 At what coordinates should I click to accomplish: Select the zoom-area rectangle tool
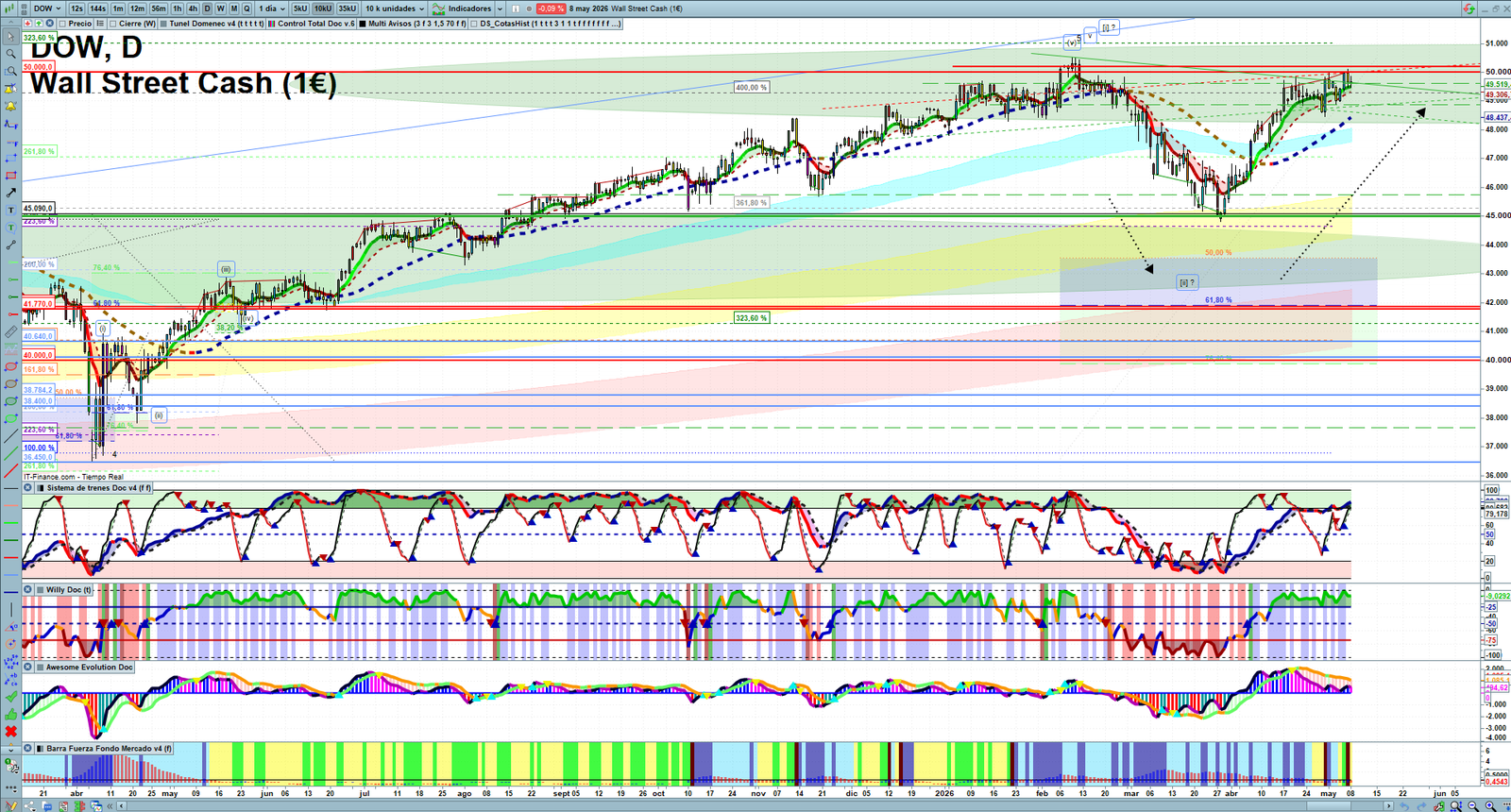coord(10,71)
